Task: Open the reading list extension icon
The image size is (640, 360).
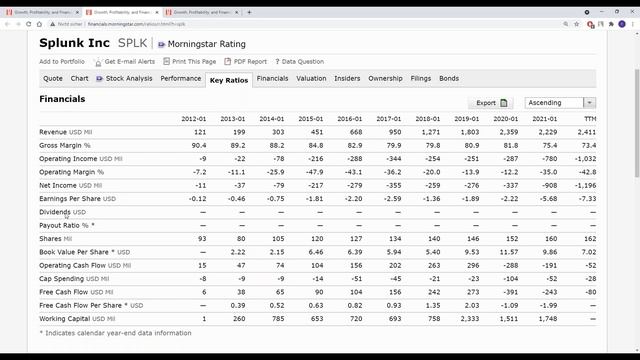Action: (601, 24)
